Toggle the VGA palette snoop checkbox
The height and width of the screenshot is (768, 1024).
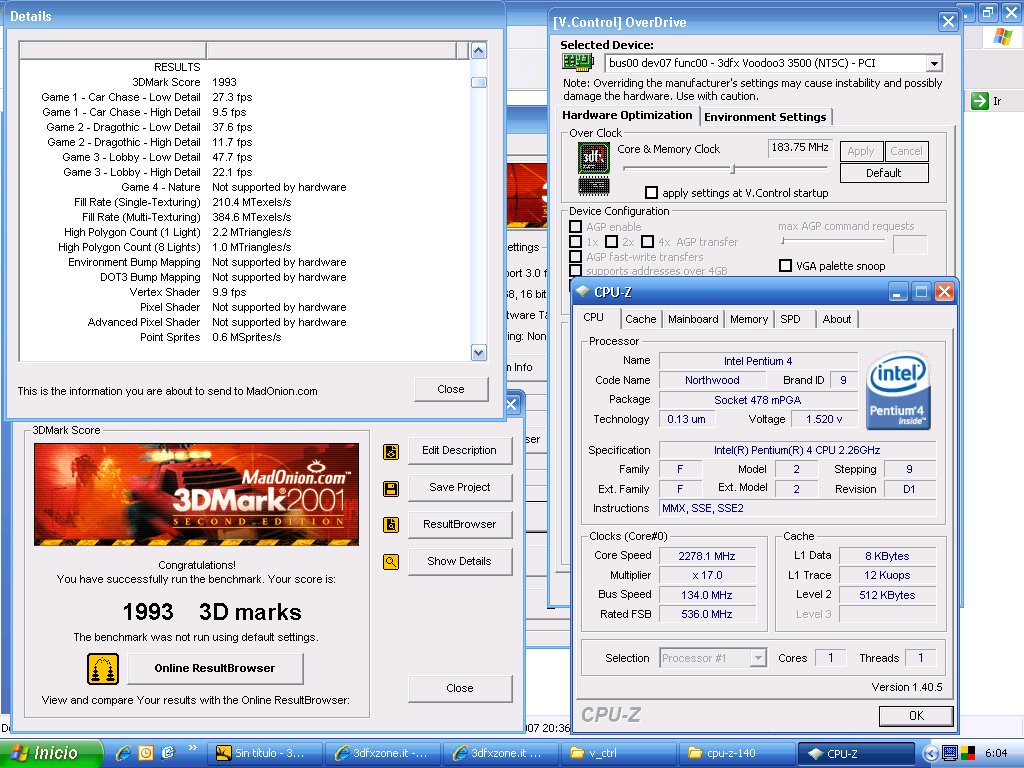click(785, 266)
